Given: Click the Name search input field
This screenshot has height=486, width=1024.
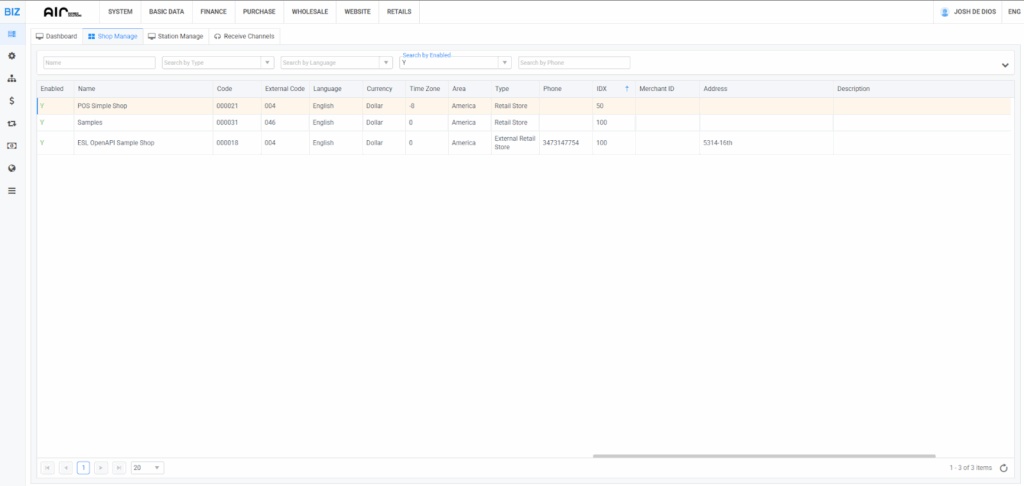Looking at the screenshot, I should 99,63.
